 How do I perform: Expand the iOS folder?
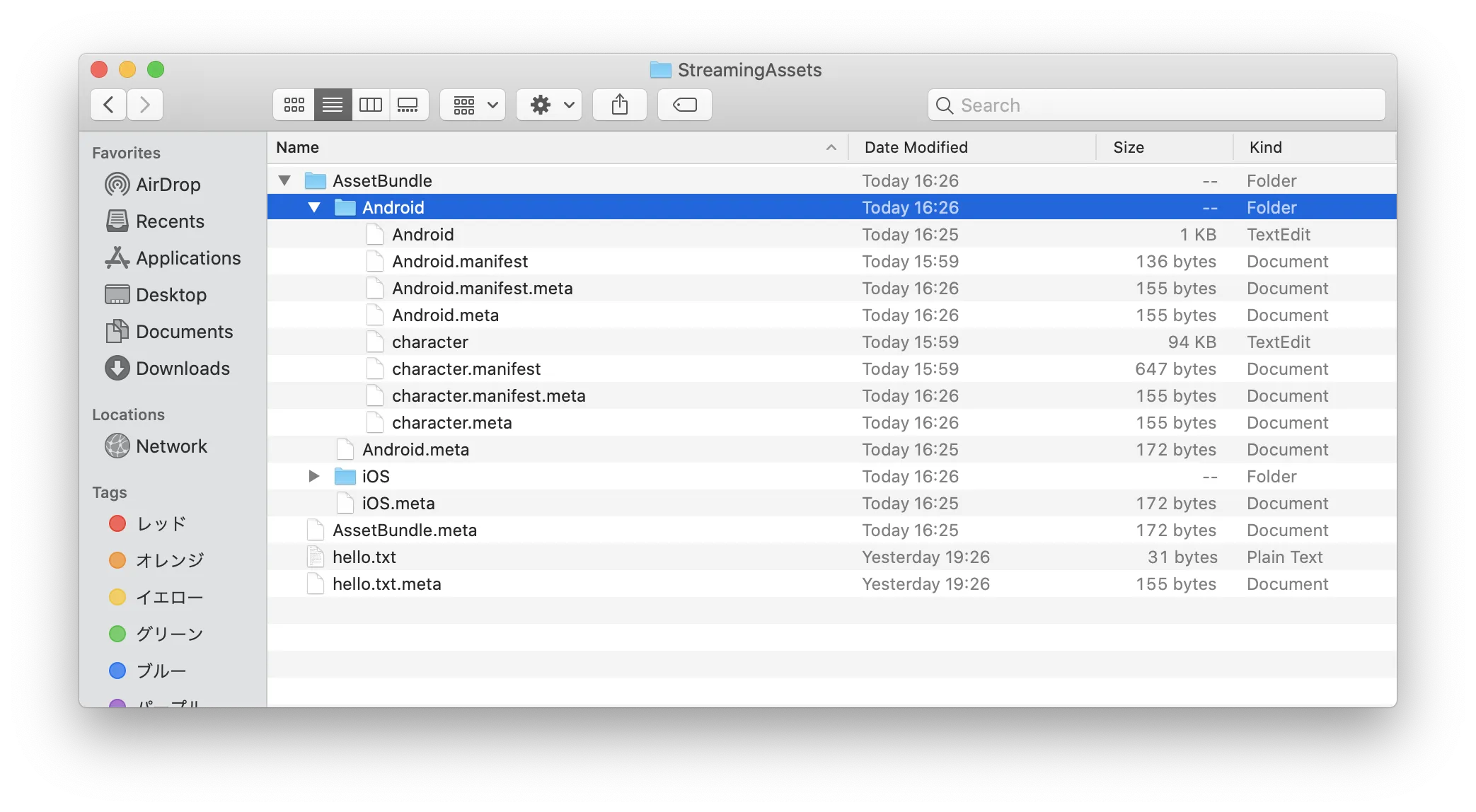[314, 476]
